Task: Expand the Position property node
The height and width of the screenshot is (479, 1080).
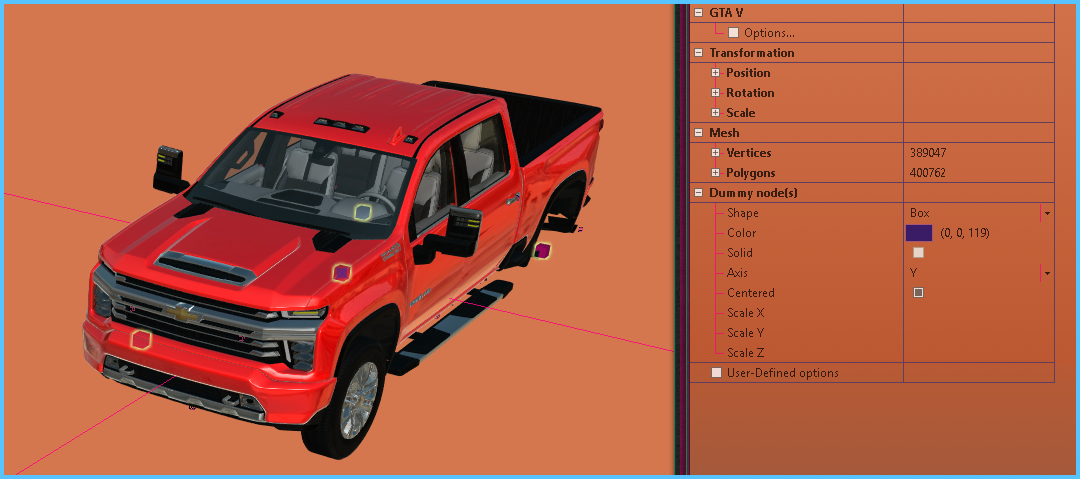Action: (715, 73)
